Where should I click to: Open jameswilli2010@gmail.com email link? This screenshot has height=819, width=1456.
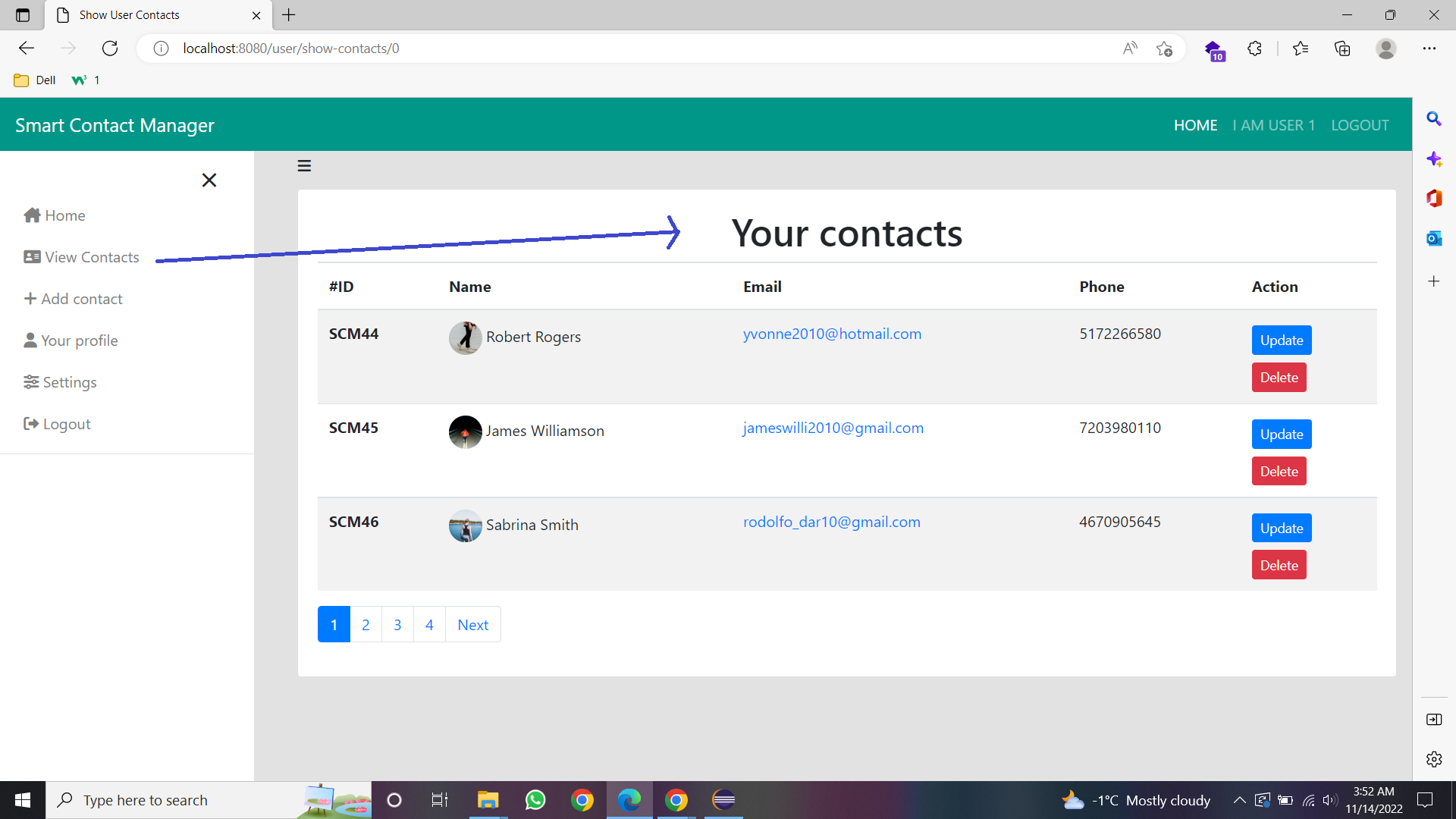(833, 428)
